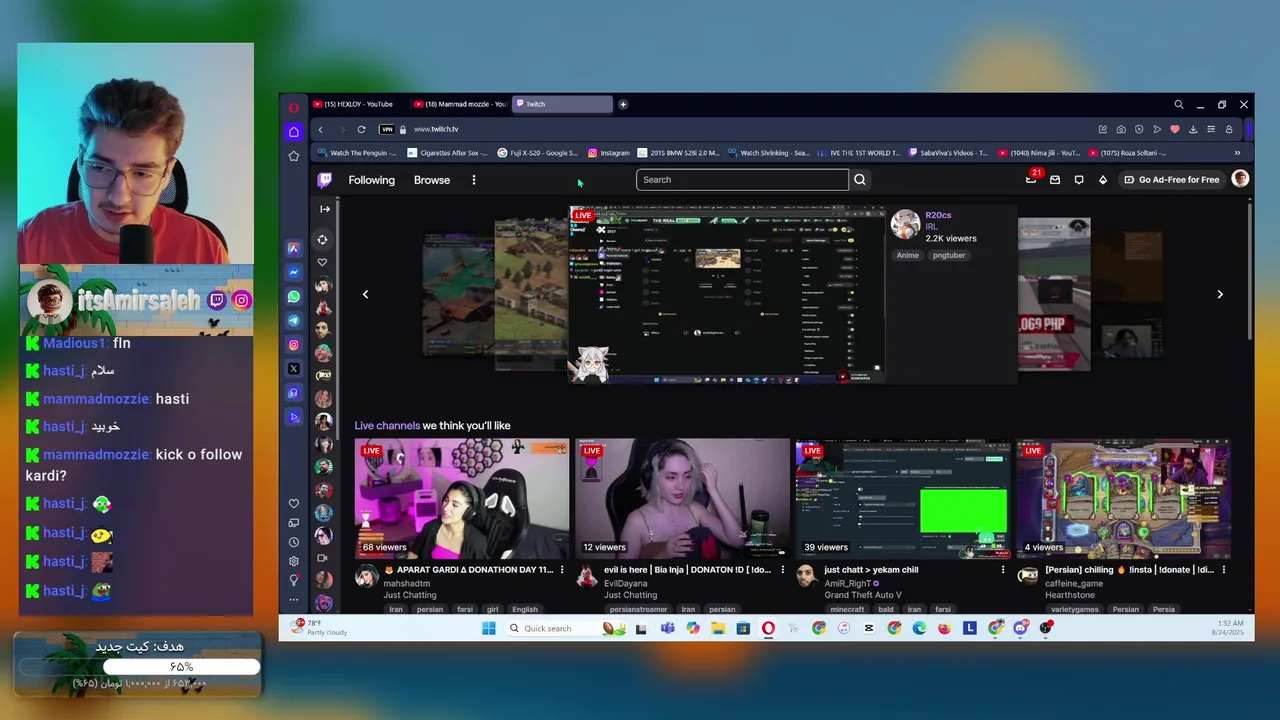Viewport: 1280px width, 720px height.
Task: Take a snapshot with camera toolbar icon
Action: click(x=1121, y=129)
